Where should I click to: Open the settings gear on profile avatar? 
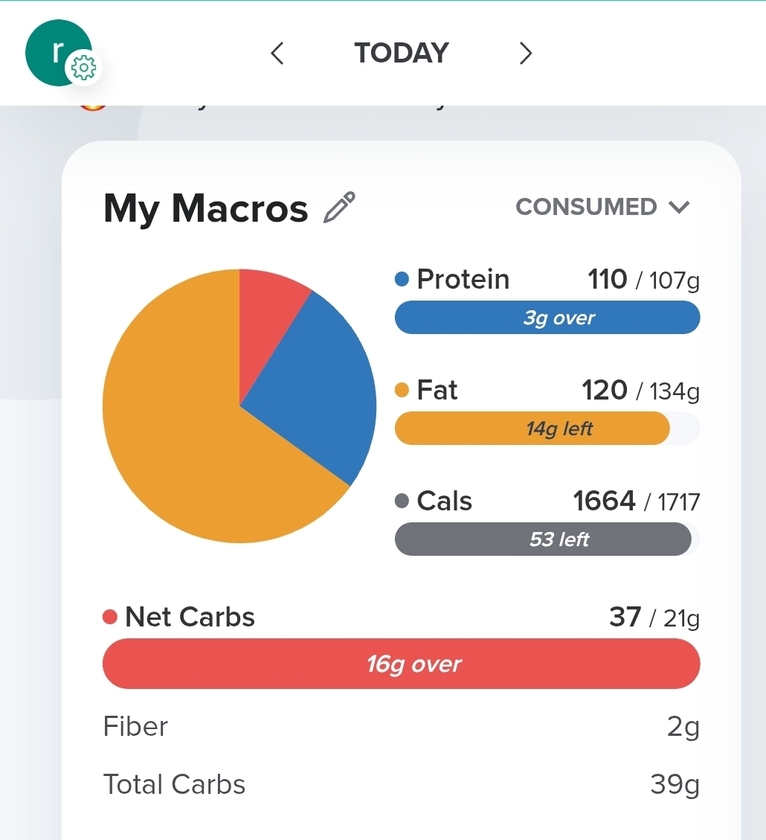click(84, 68)
